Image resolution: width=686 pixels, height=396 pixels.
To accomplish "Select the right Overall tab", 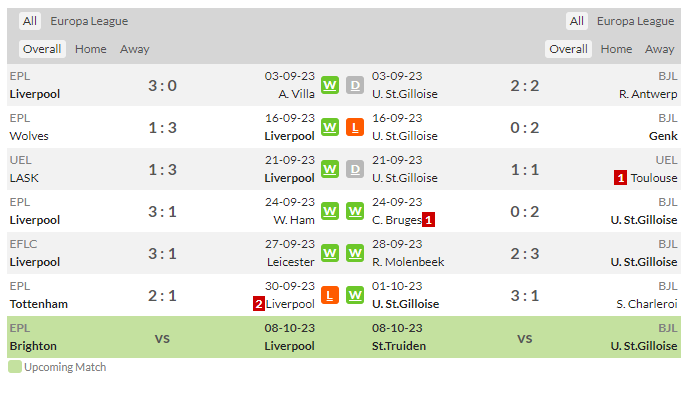I will pos(568,49).
